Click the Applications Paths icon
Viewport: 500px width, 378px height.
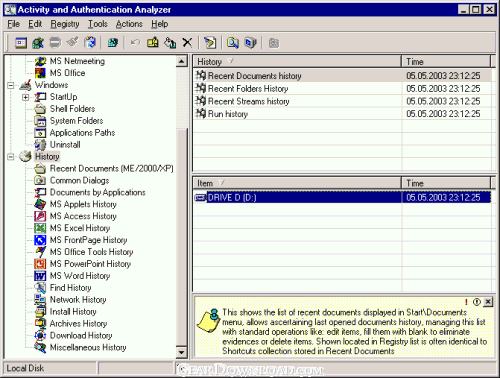(x=40, y=133)
